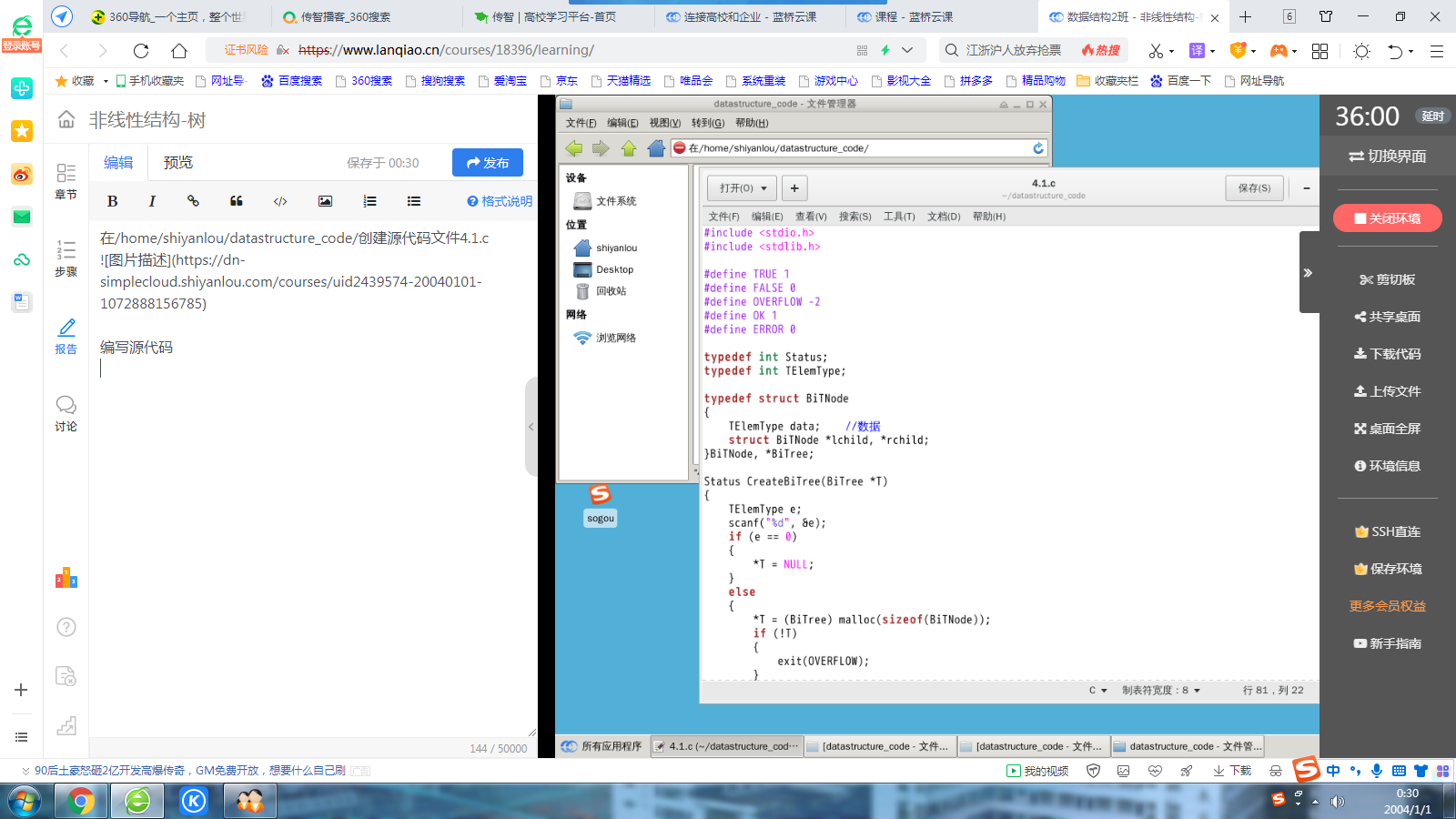Image resolution: width=1456 pixels, height=819 pixels.
Task: Insert a block quote using the quote icon
Action: click(x=237, y=201)
